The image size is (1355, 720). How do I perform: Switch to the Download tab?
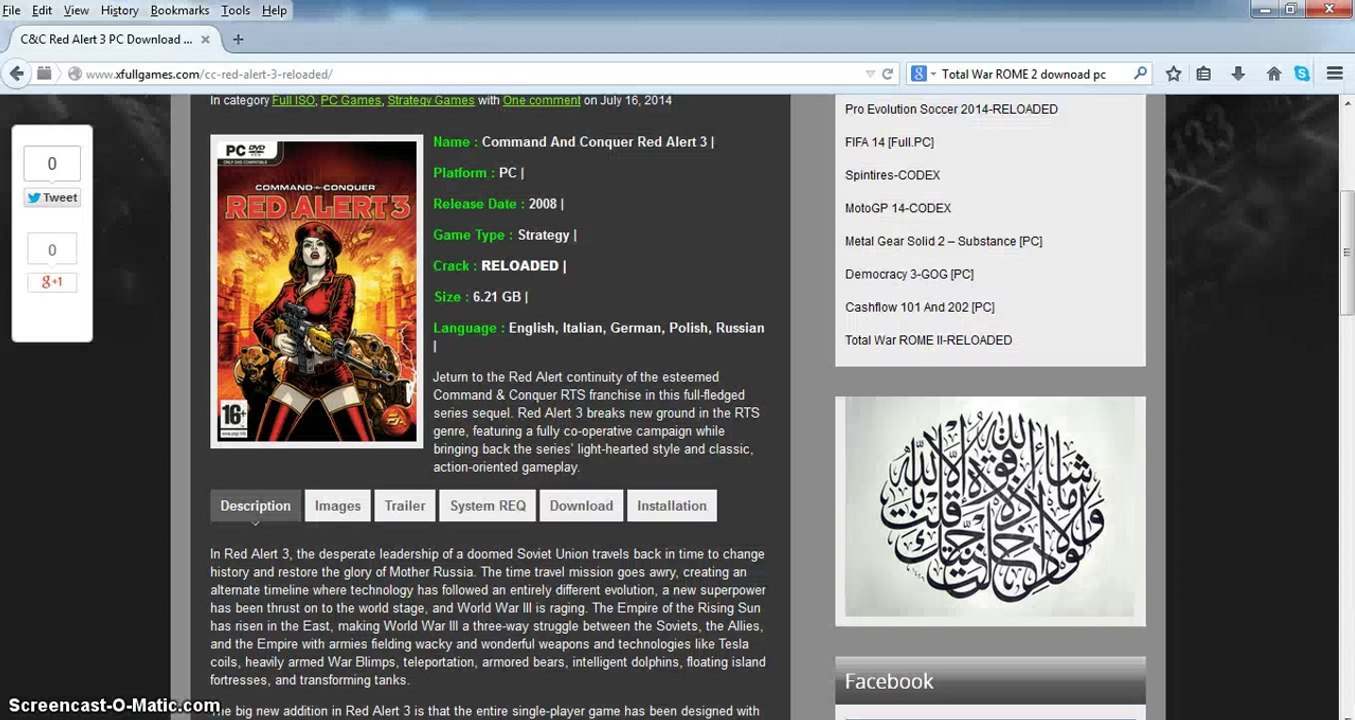click(581, 506)
